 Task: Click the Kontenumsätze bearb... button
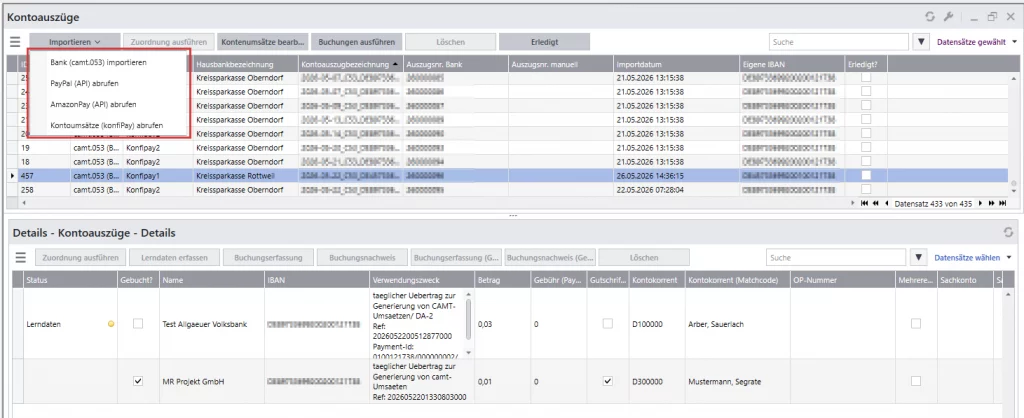263,42
